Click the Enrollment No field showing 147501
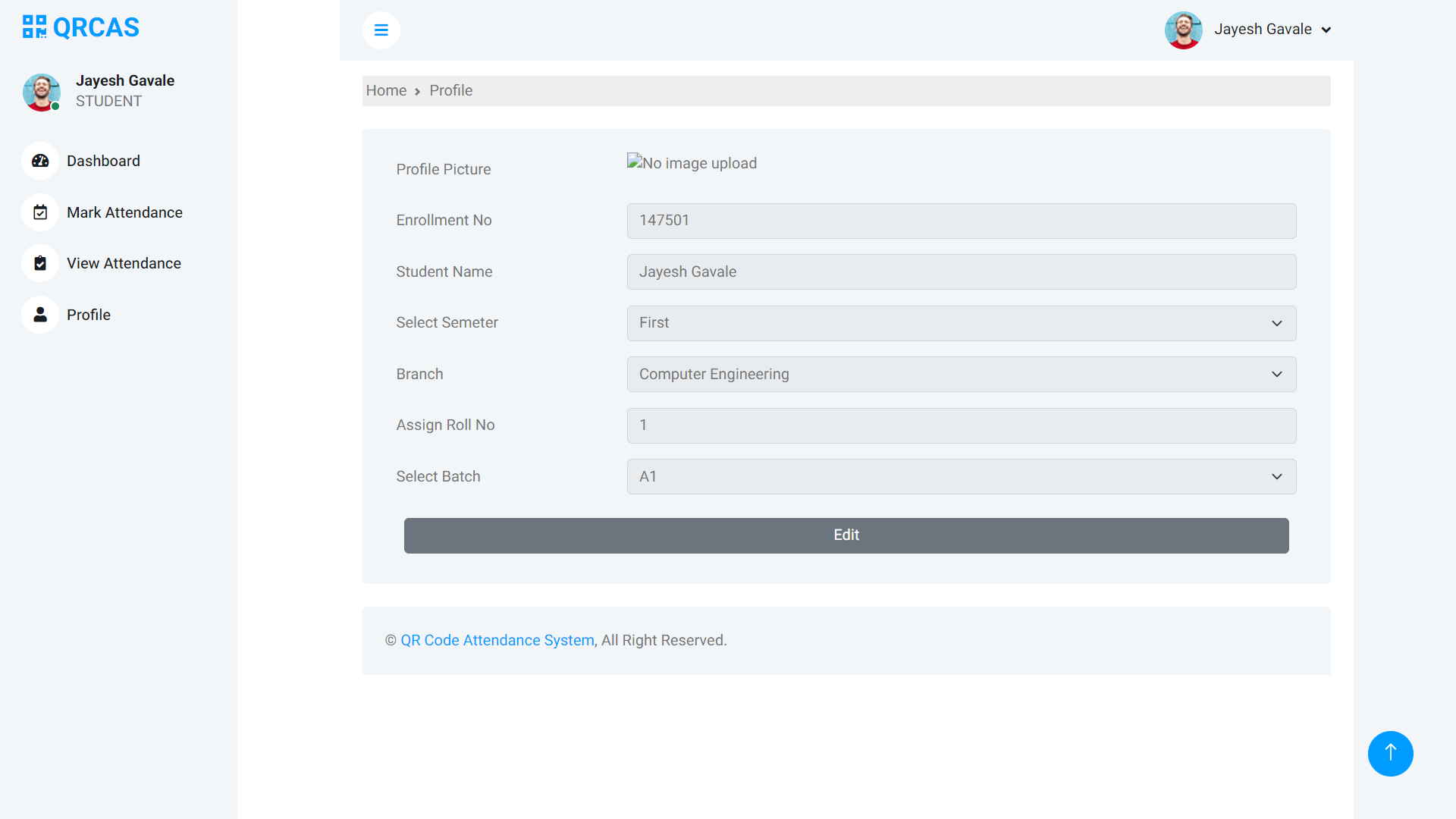 [962, 221]
